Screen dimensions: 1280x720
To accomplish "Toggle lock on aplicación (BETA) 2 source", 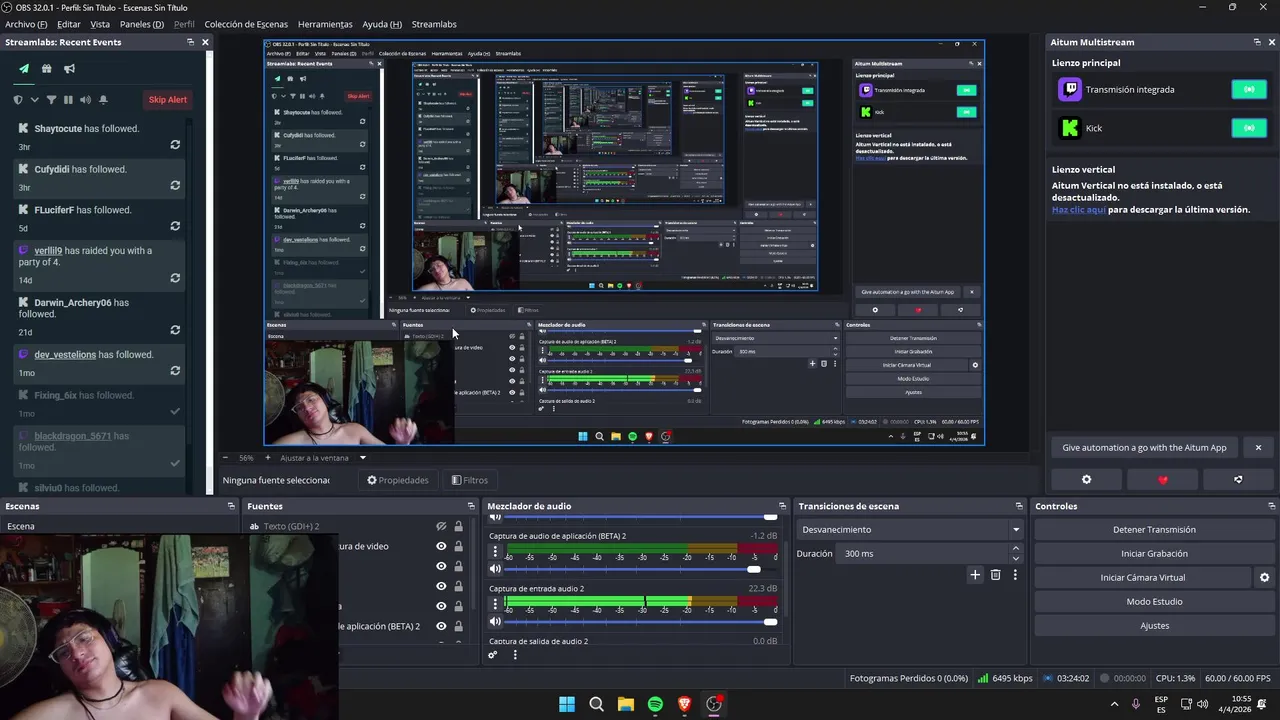I will (x=458, y=626).
